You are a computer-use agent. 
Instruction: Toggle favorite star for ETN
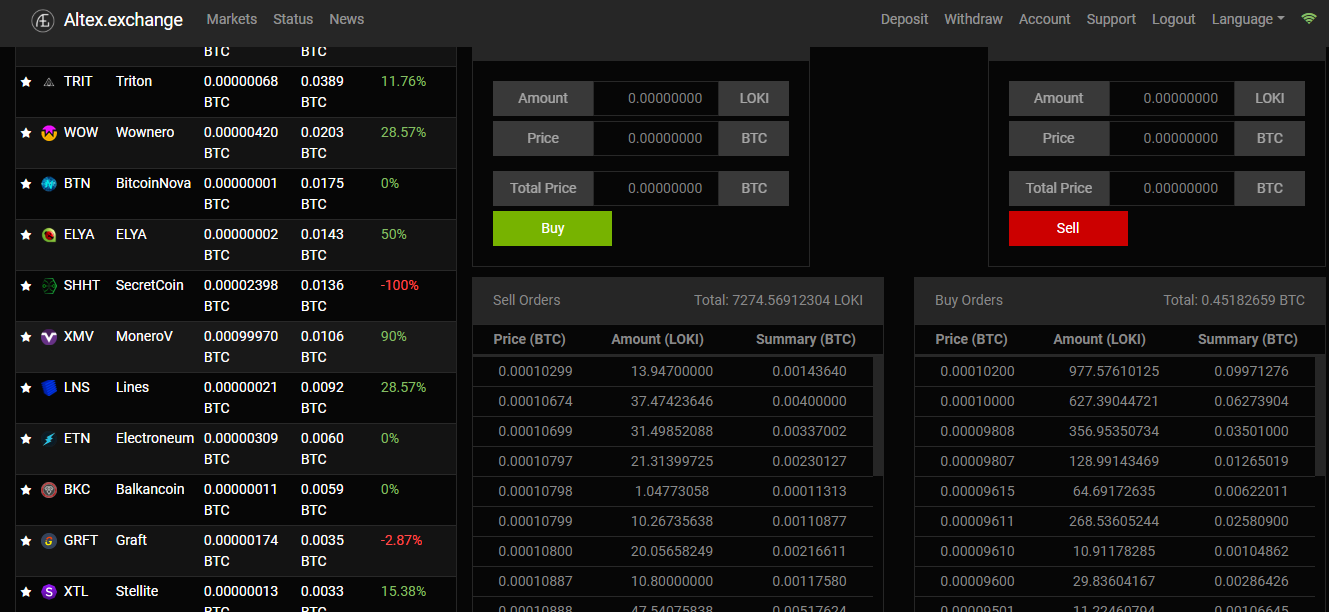click(26, 439)
